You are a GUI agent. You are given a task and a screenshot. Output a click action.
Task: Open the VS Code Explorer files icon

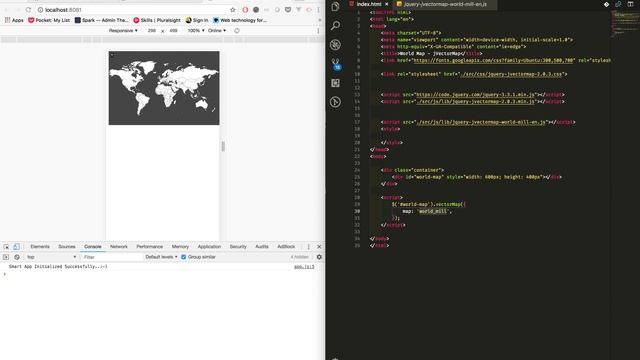[x=336, y=7]
